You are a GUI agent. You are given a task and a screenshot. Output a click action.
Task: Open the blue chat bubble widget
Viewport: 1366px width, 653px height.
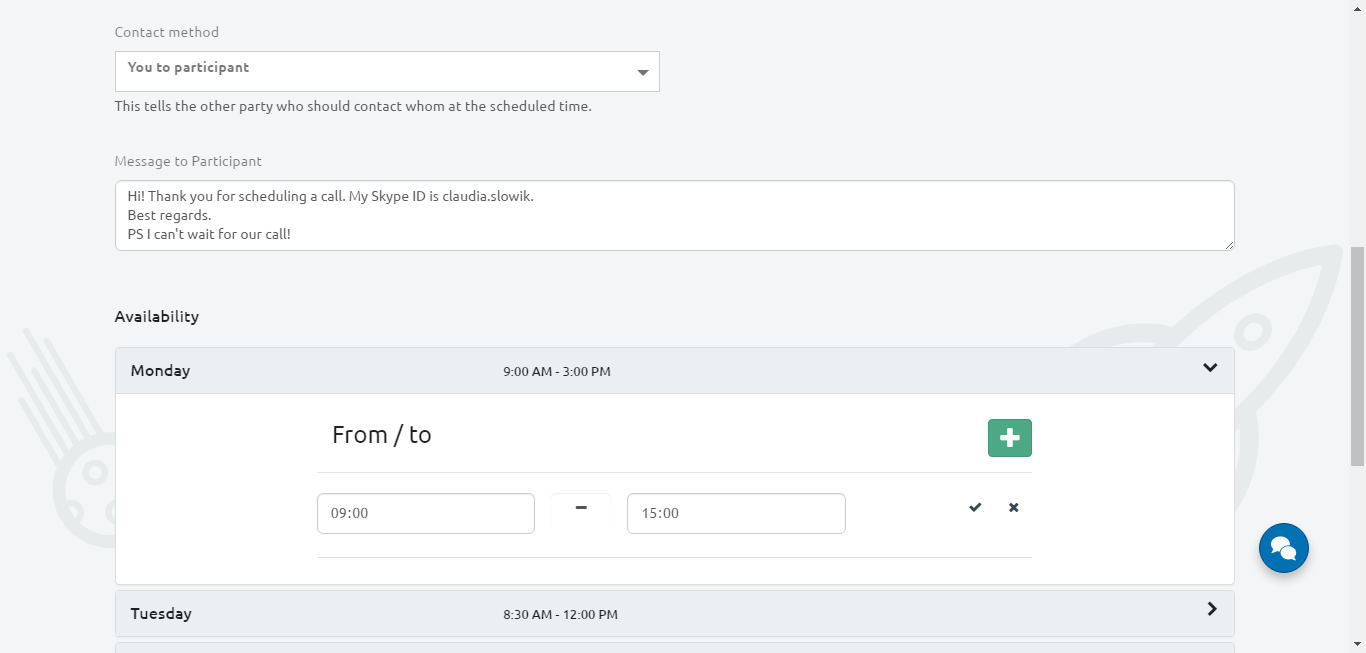[x=1283, y=548]
